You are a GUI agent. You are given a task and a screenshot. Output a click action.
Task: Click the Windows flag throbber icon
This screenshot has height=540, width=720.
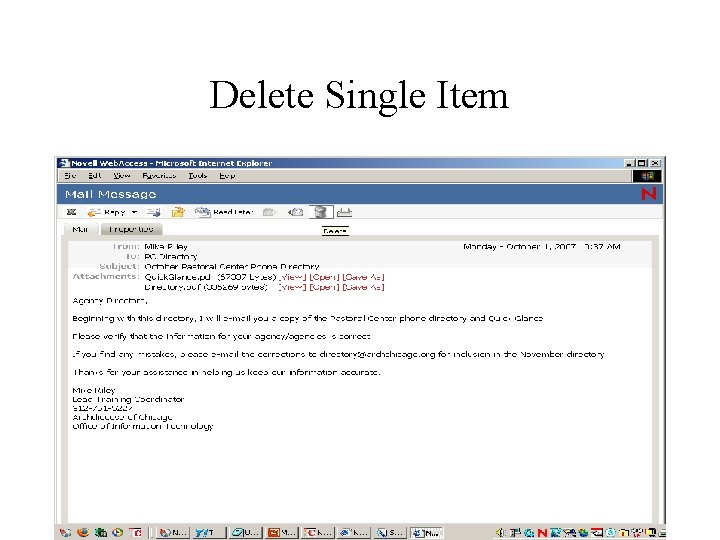647,176
